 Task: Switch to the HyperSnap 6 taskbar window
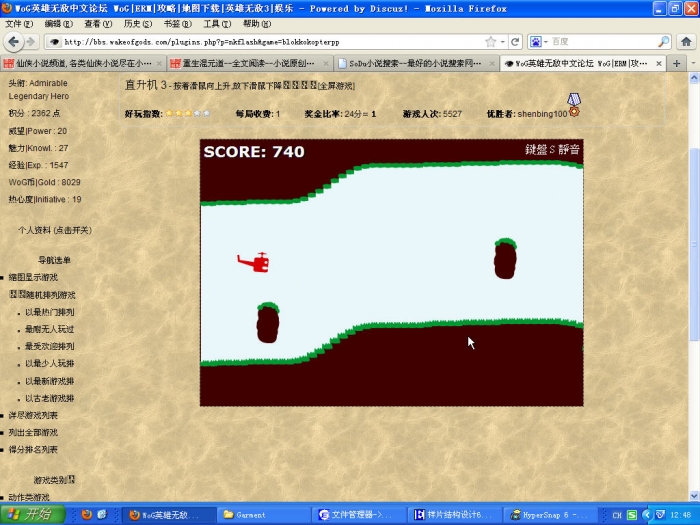[551, 515]
